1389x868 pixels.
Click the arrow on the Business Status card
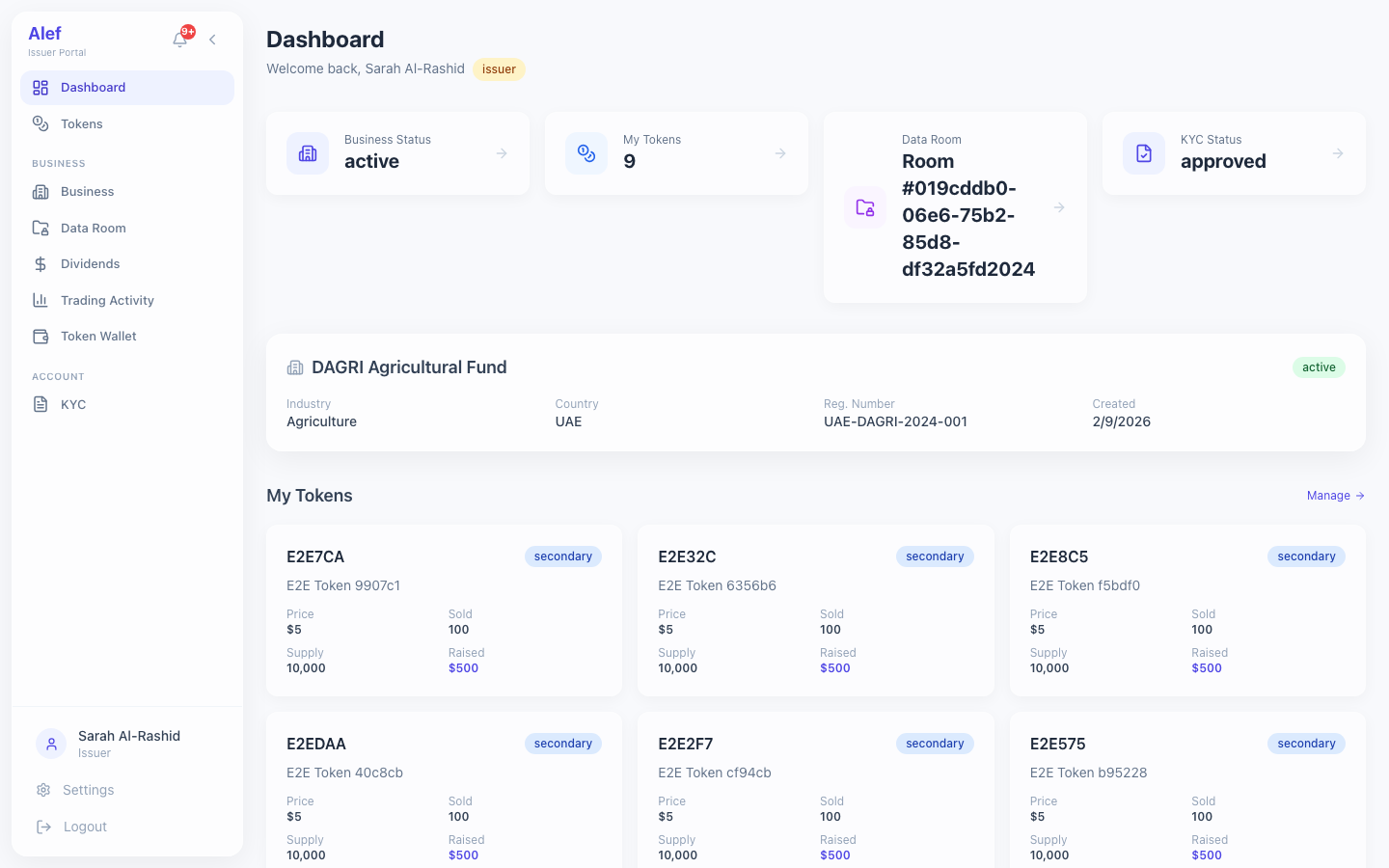[x=502, y=152]
